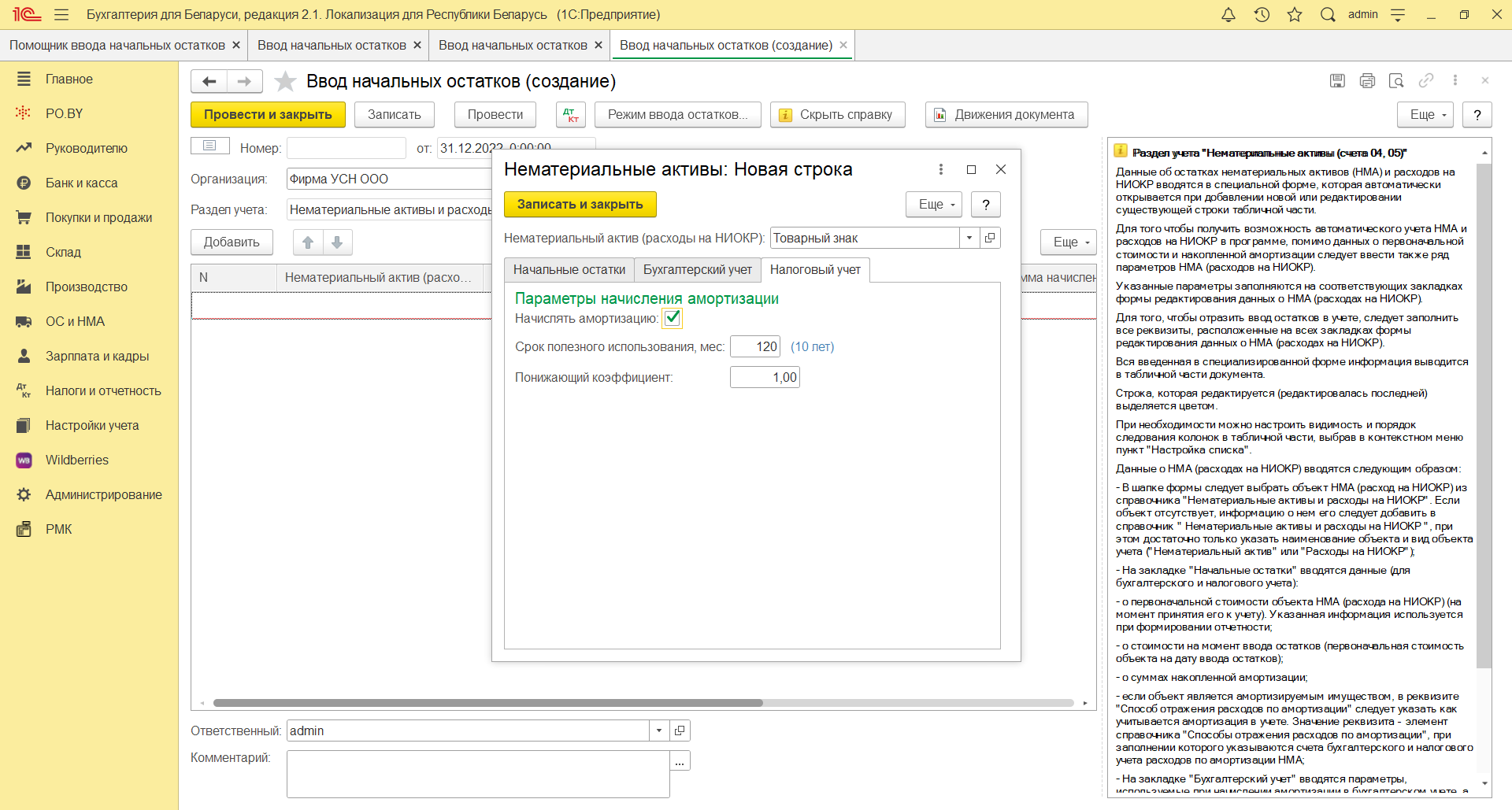The image size is (1512, 810).
Task: Click the print document icon
Action: click(1367, 80)
